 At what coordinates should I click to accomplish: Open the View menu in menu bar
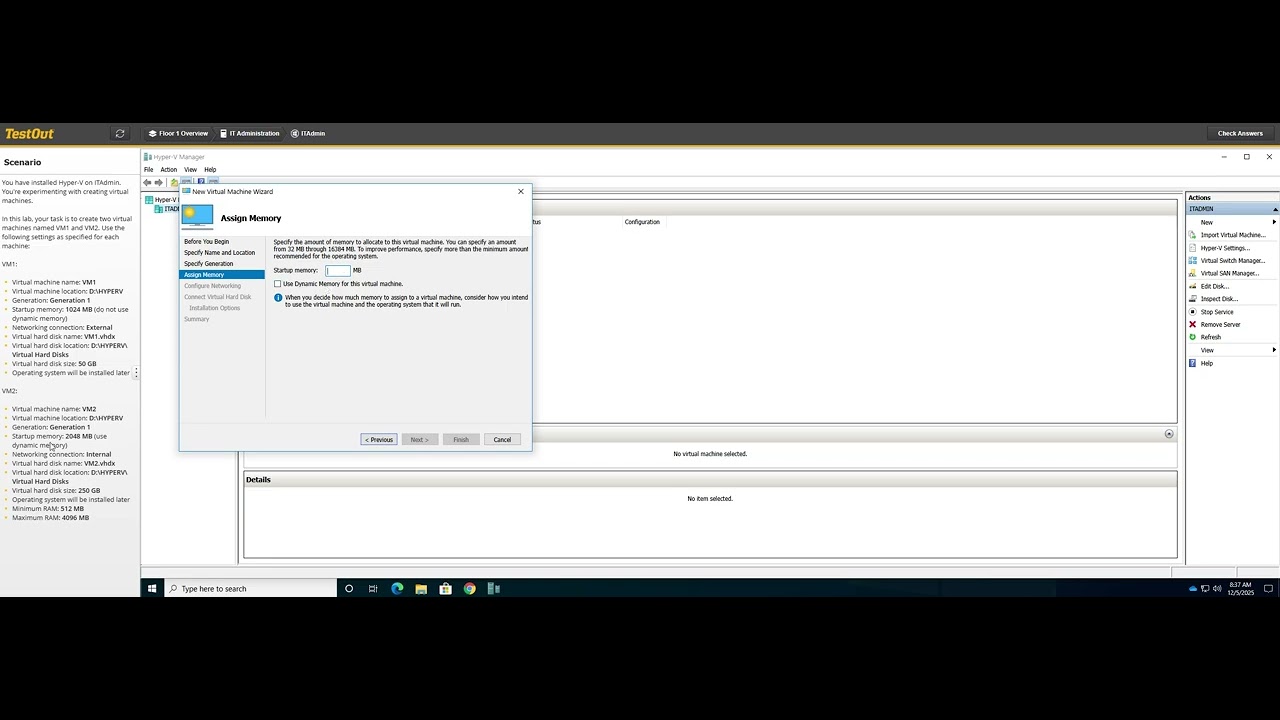(190, 170)
